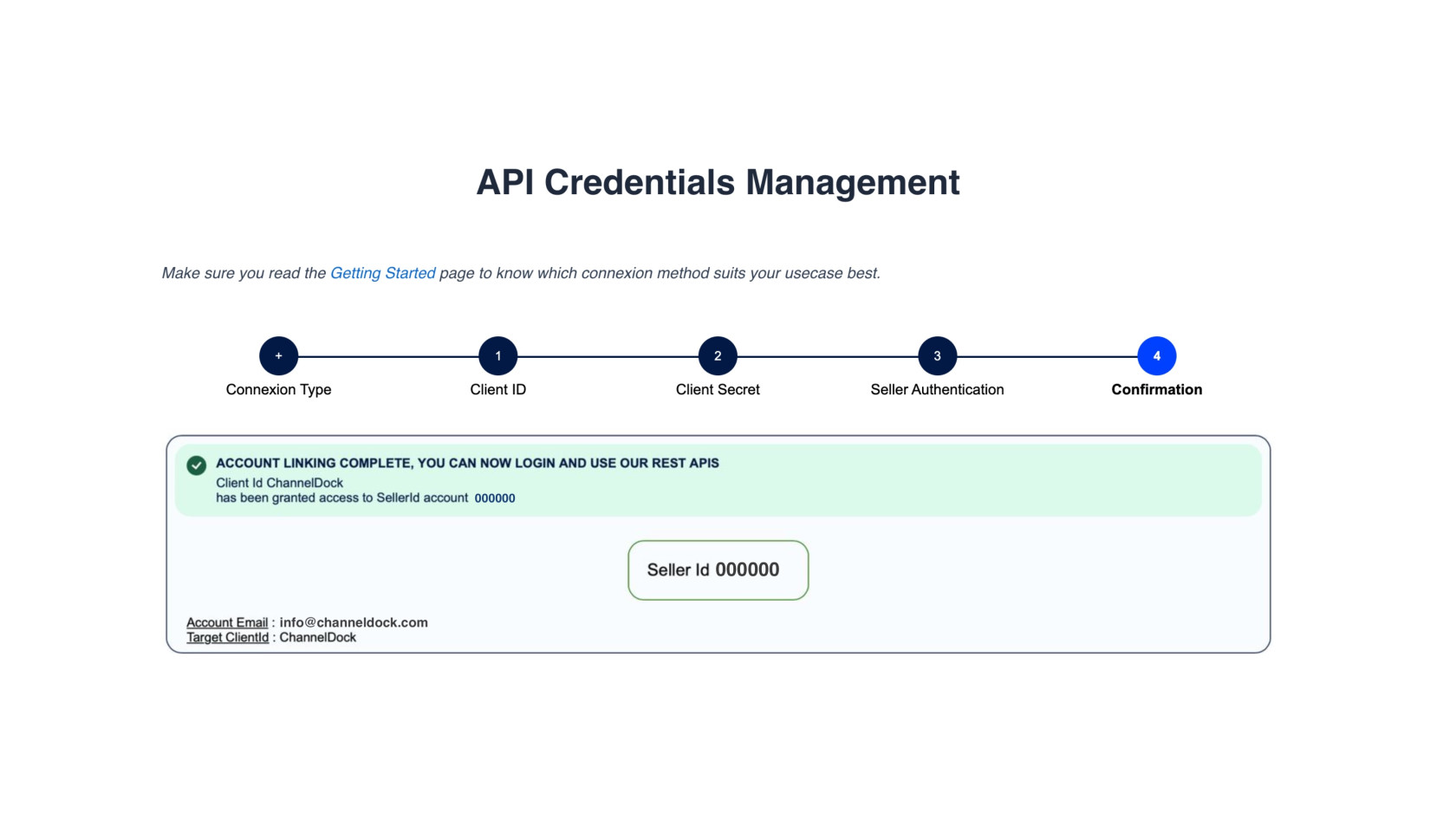The image size is (1456, 819).
Task: Click the info@channeldock.com email text
Action: coord(354,622)
